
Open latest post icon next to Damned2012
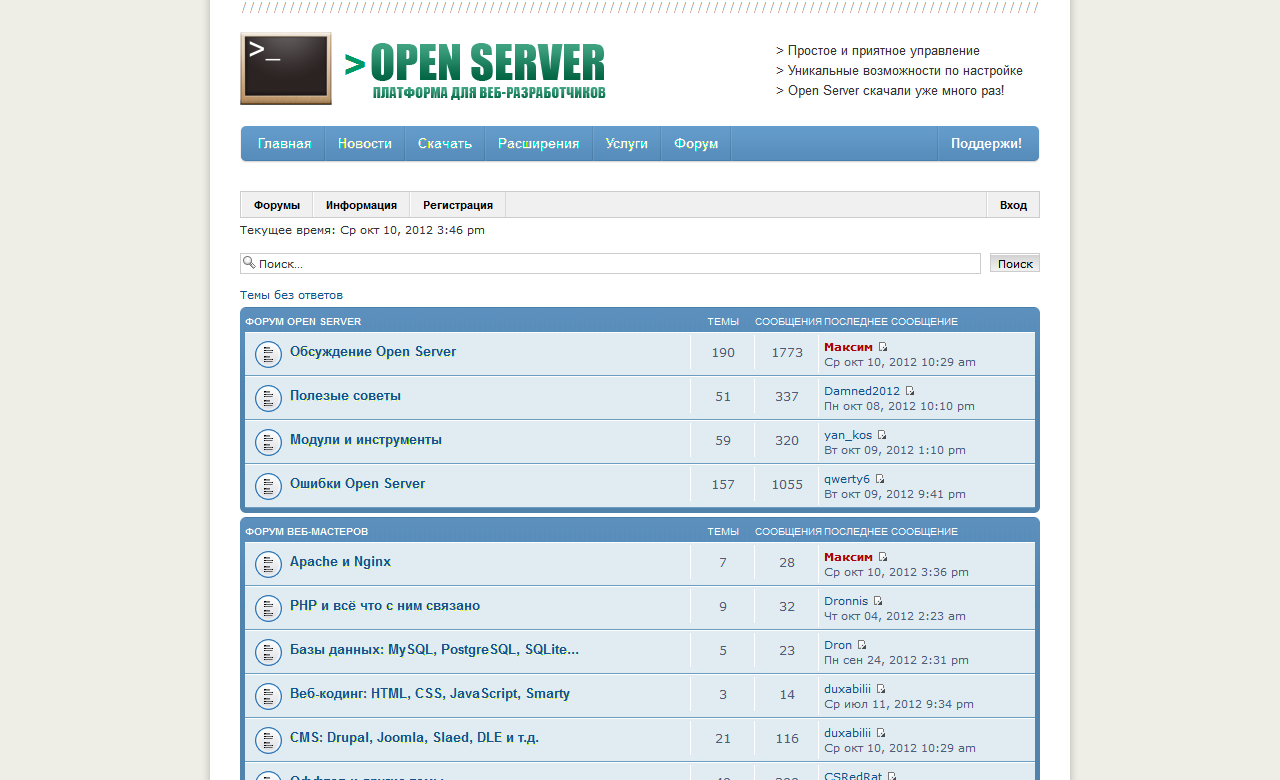tap(910, 391)
